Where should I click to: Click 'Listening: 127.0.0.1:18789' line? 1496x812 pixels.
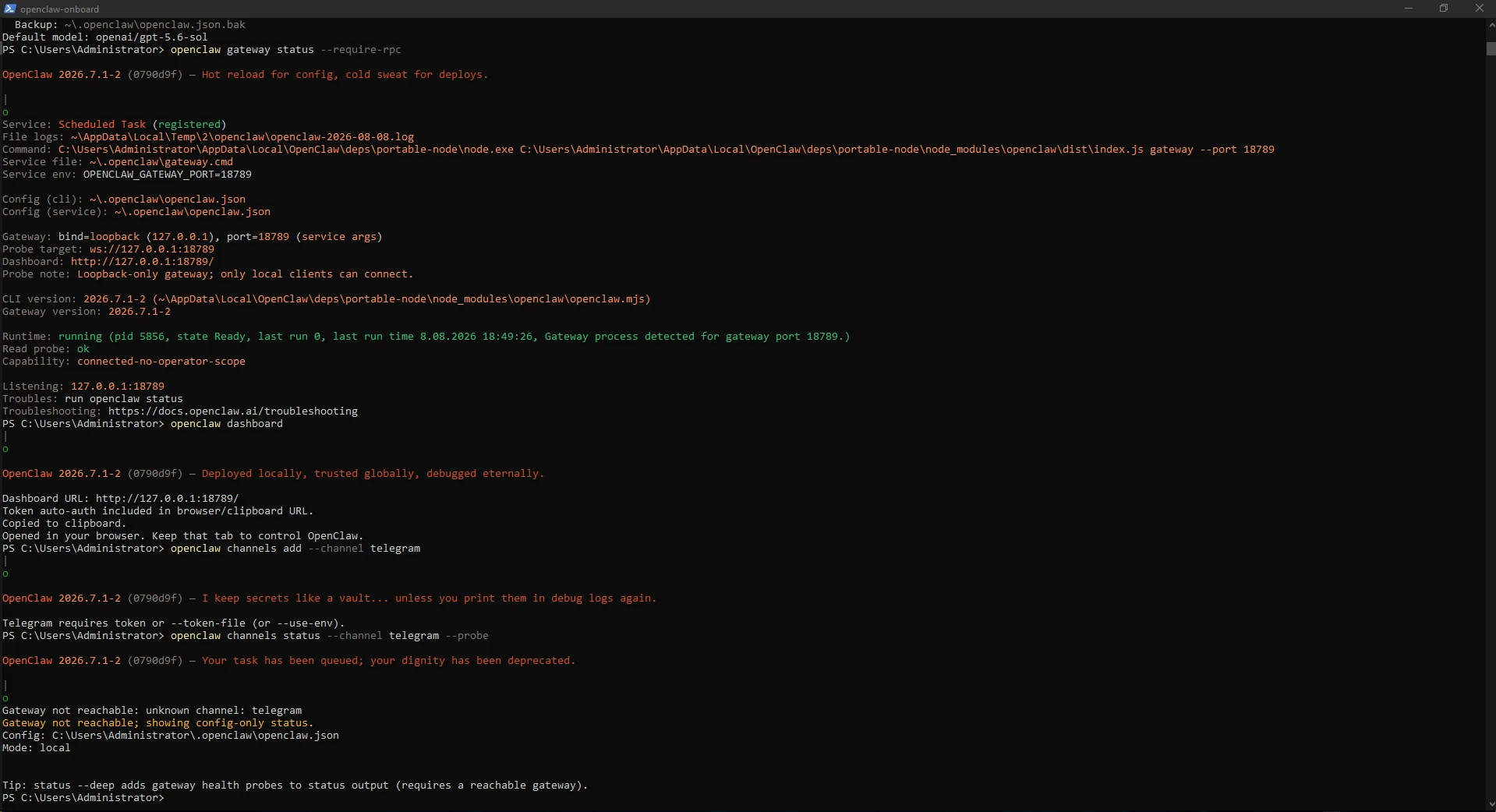coord(83,387)
